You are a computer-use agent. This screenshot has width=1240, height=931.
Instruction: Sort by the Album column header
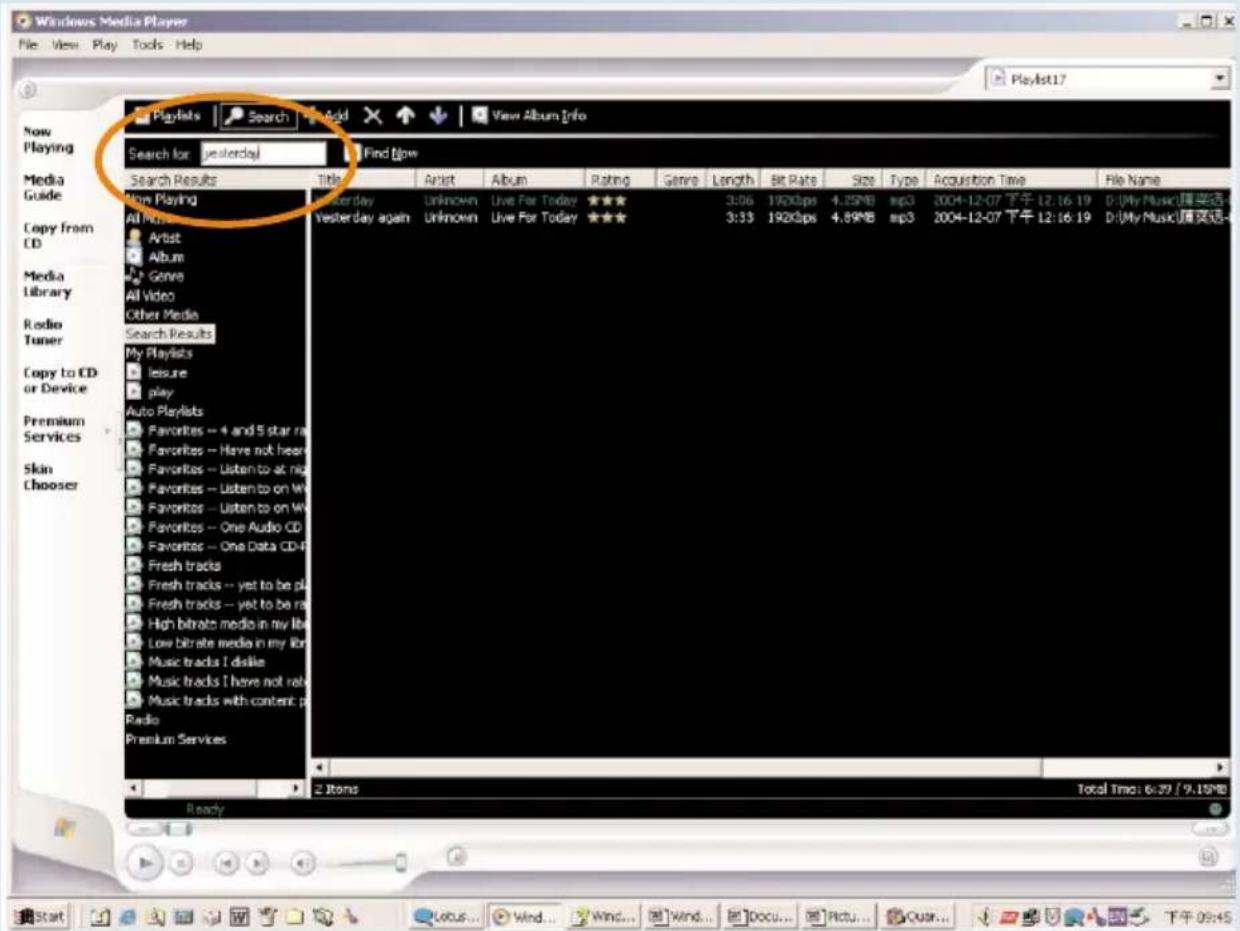534,180
